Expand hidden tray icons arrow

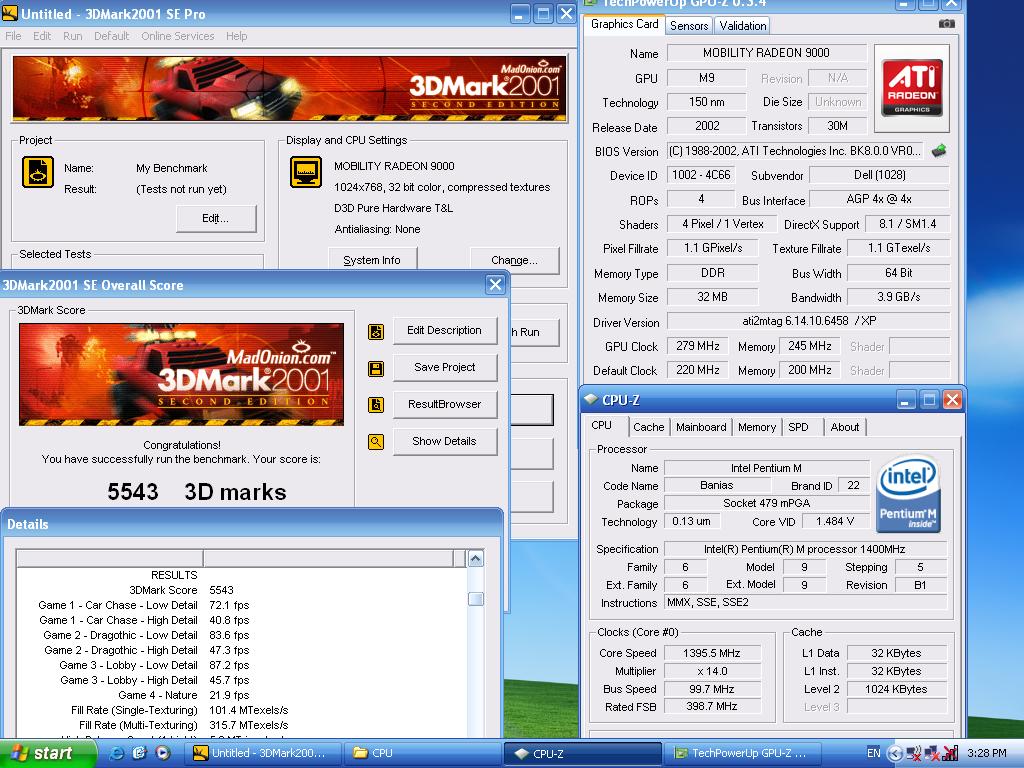[x=895, y=754]
